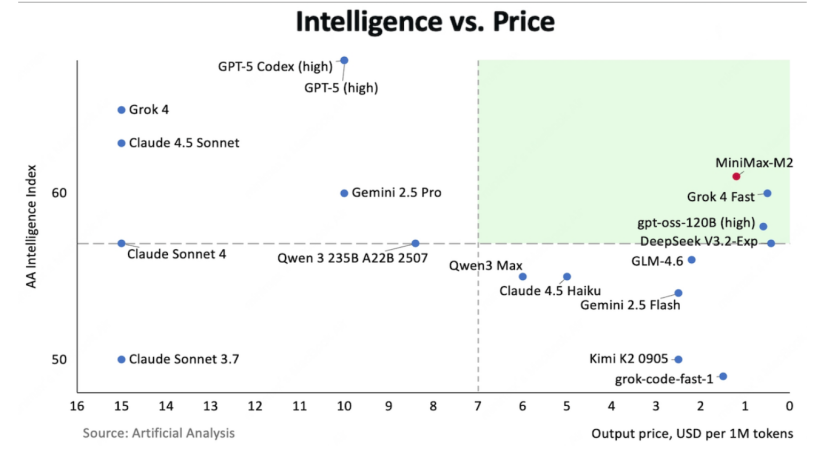The width and height of the screenshot is (831, 470).
Task: Click the grok-code-fast-1 data point
Action: pos(723,376)
